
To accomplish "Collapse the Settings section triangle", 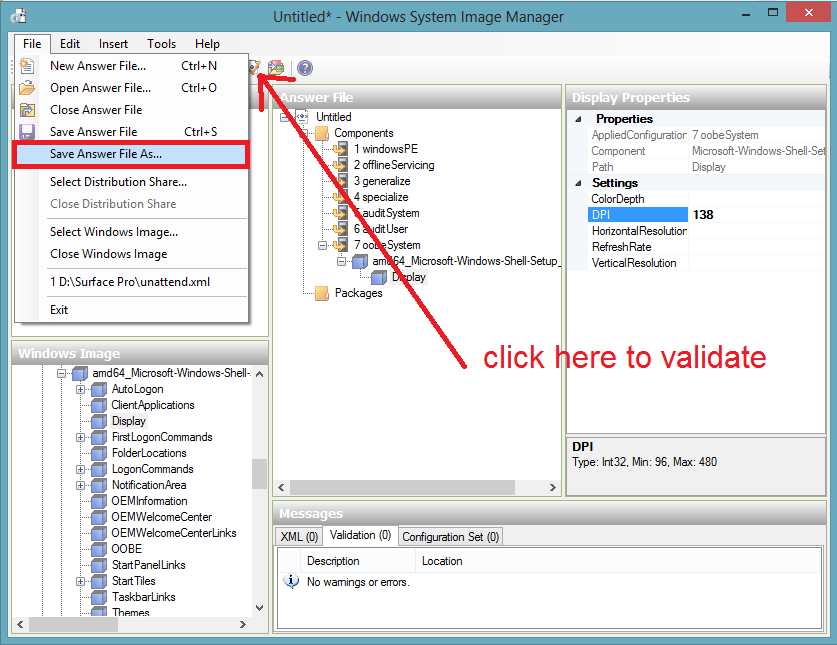I will [x=578, y=183].
